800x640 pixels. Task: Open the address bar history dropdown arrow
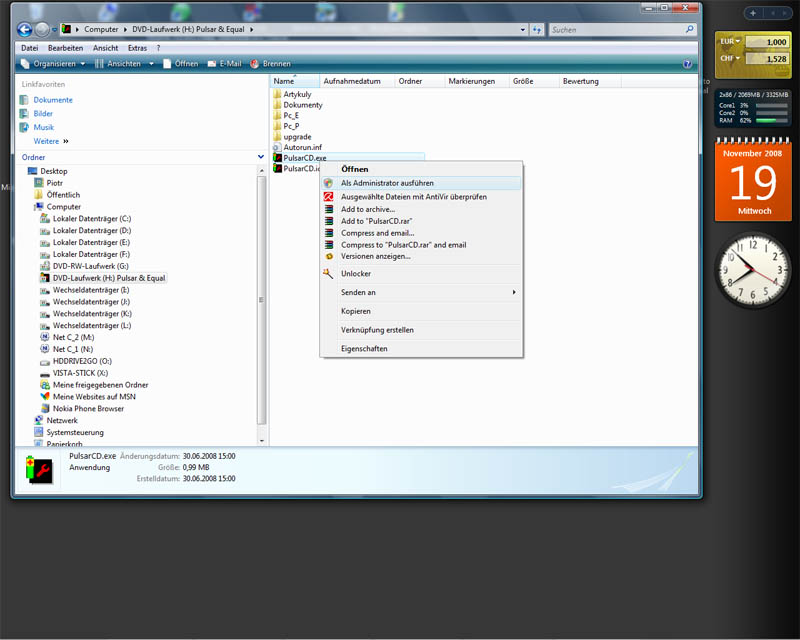click(x=522, y=30)
